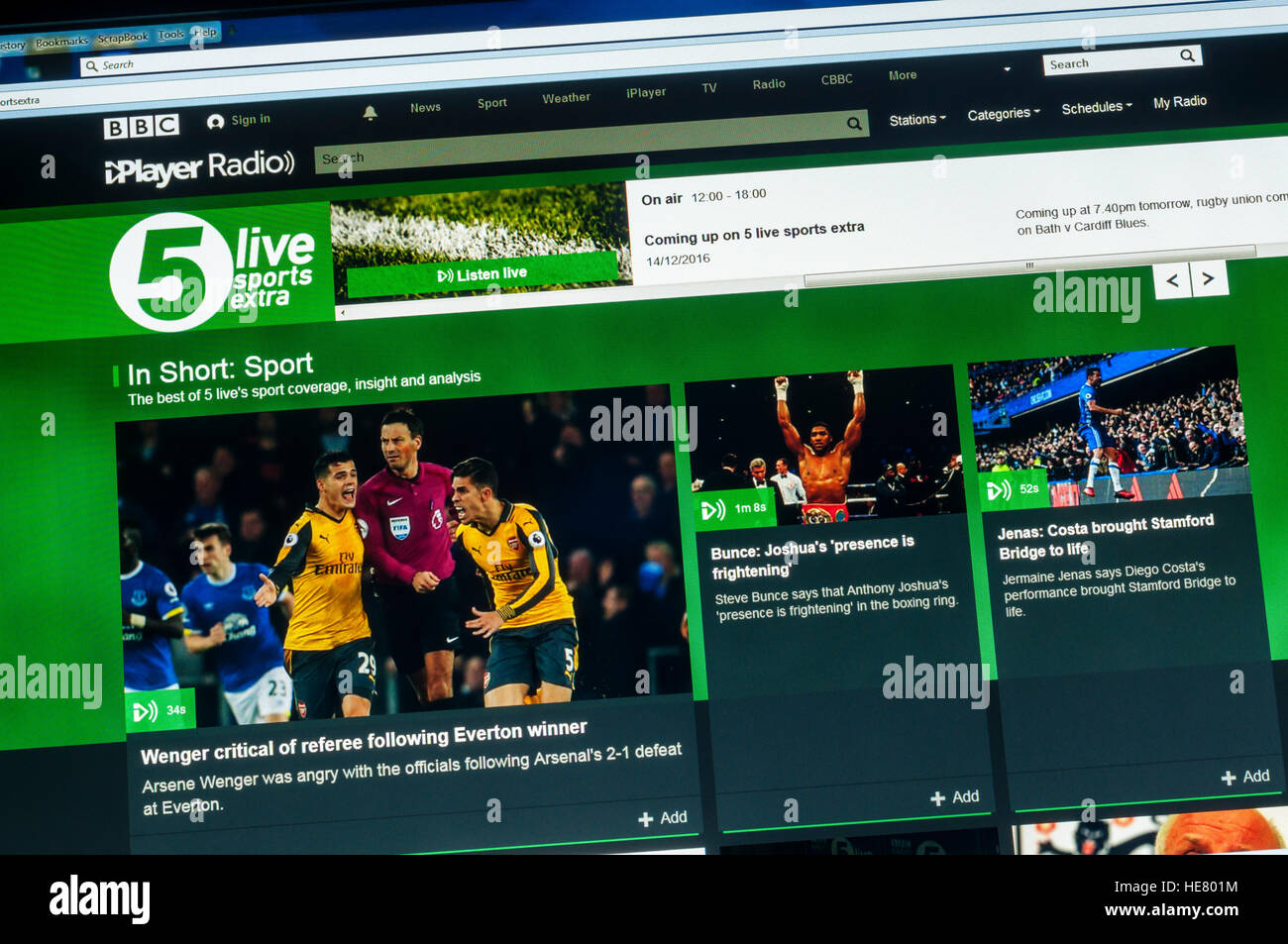Viewport: 1288px width, 944px height.
Task: Play the Jenas Costa clip audio icon
Action: (998, 490)
